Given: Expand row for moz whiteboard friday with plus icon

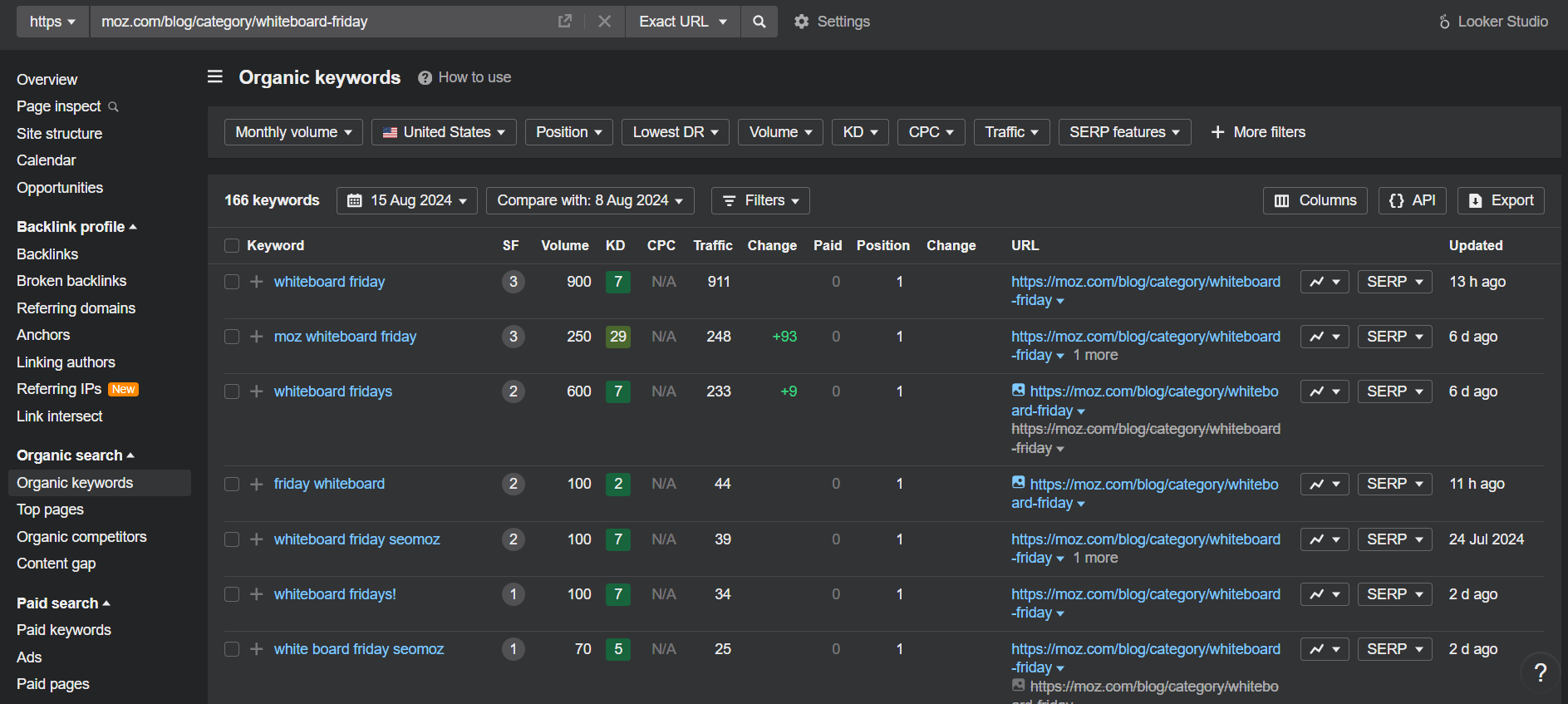Looking at the screenshot, I should tap(257, 337).
